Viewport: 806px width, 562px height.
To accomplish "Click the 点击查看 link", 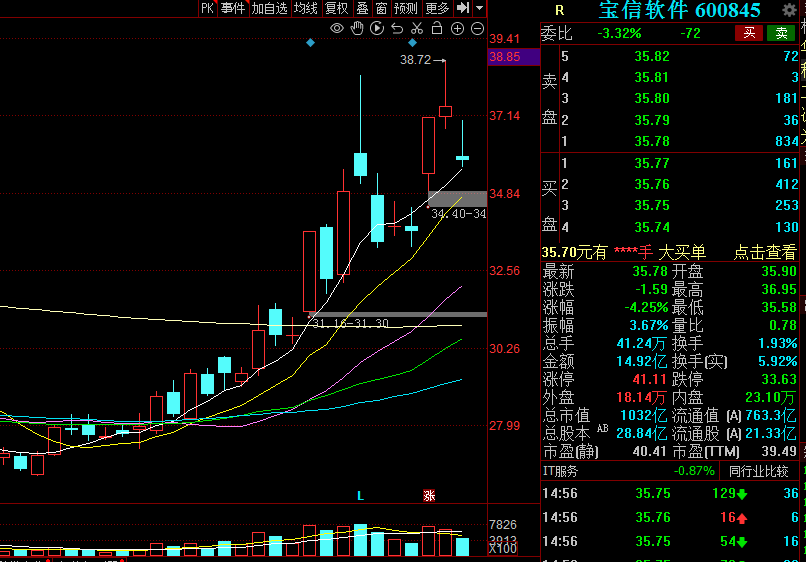I will coord(765,252).
